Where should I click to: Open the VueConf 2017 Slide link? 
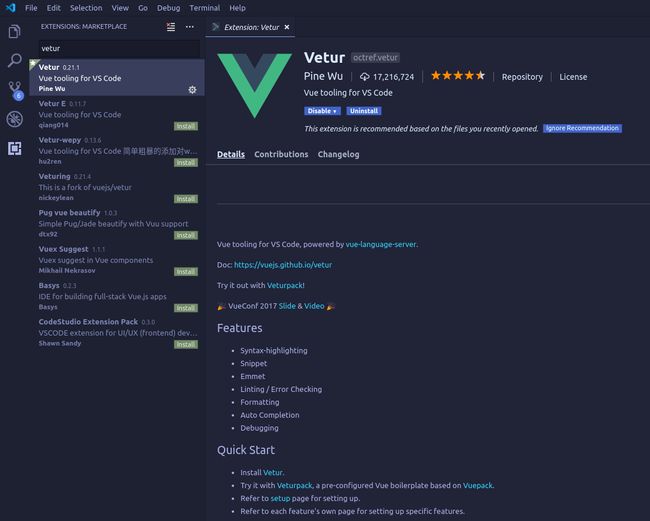point(287,306)
